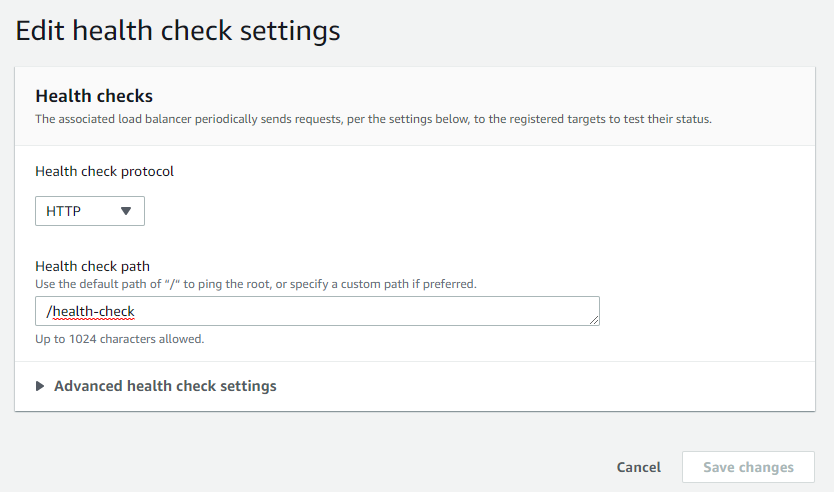Expand Advanced health check settings section

pos(156,386)
